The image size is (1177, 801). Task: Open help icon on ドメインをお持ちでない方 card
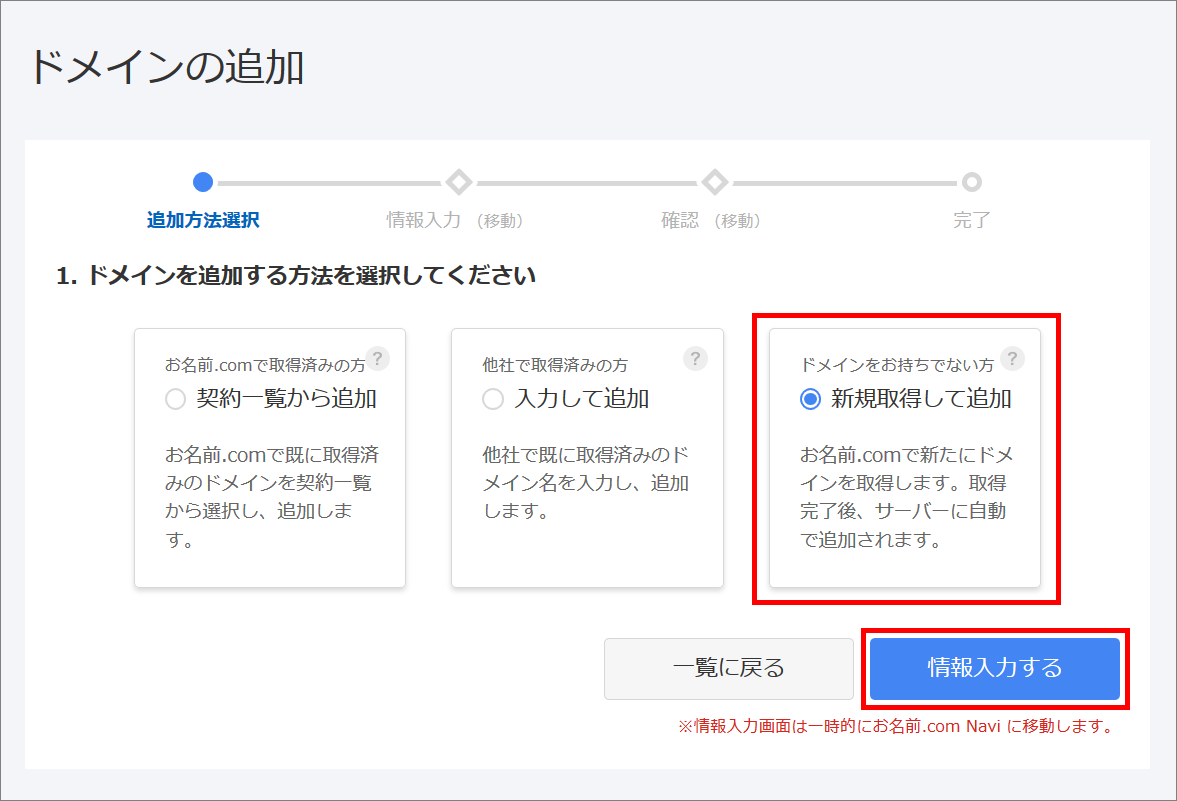point(1012,359)
